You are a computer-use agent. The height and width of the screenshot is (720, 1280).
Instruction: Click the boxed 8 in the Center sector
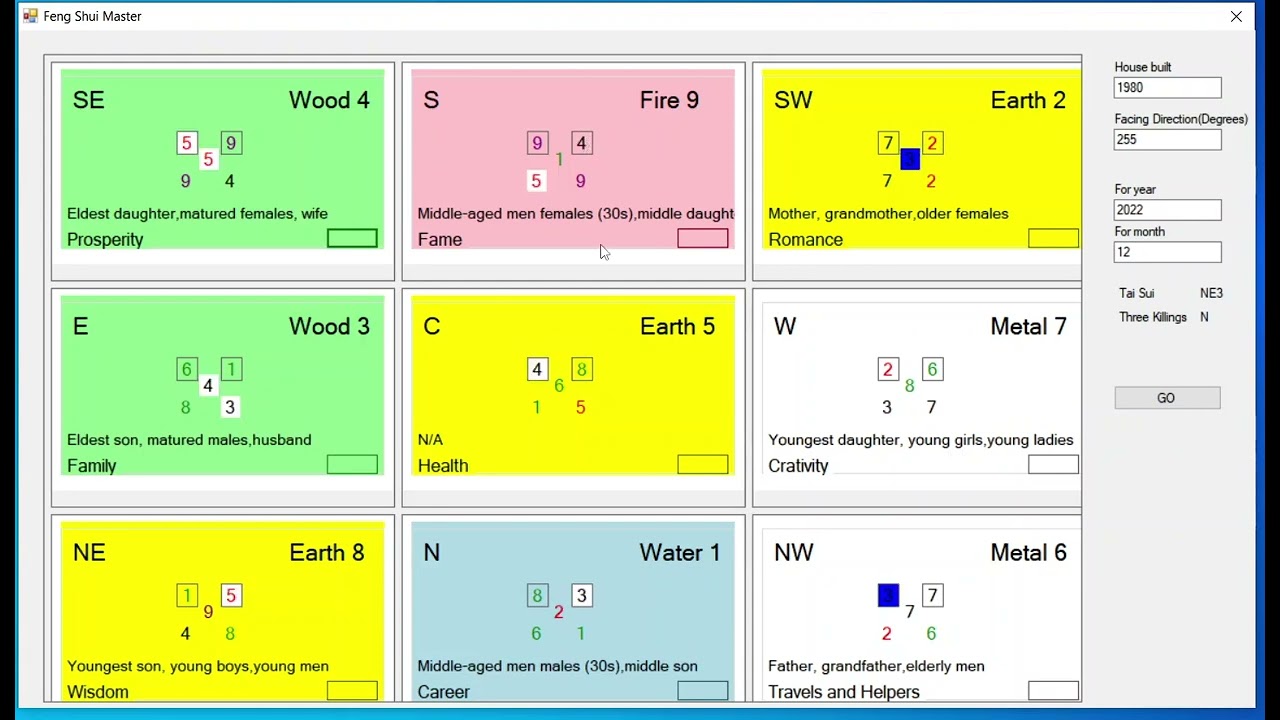(x=581, y=370)
